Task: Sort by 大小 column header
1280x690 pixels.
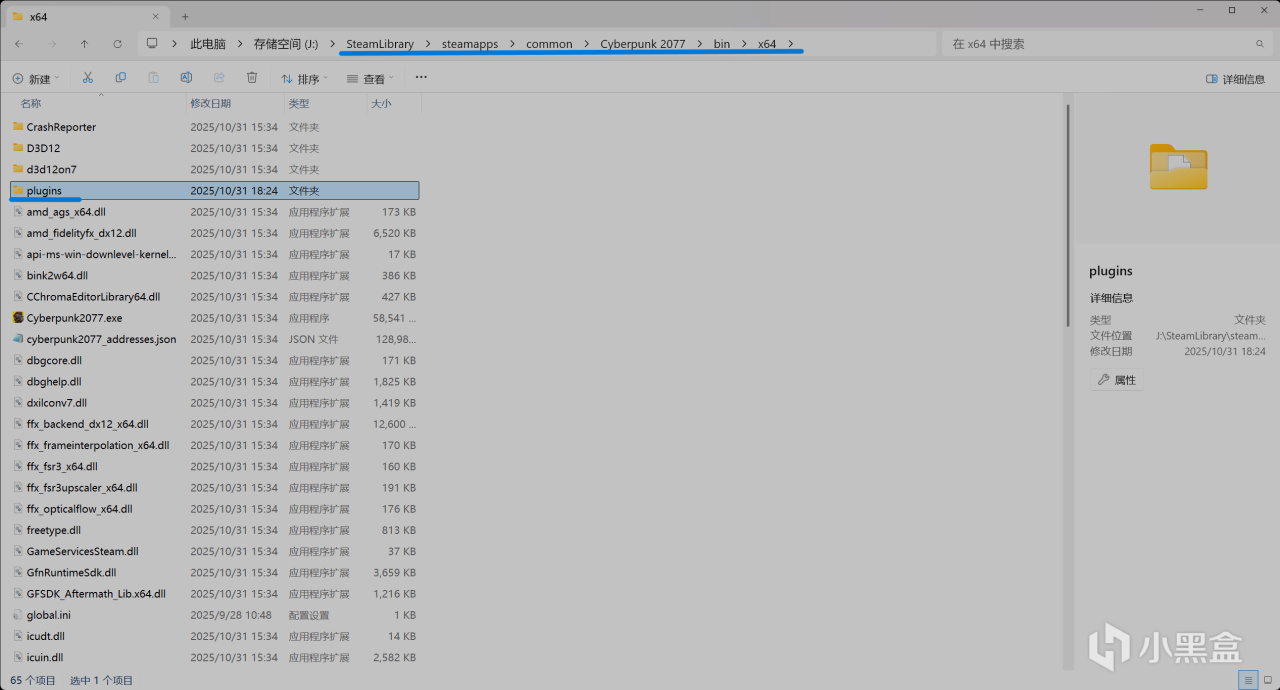Action: click(x=381, y=104)
